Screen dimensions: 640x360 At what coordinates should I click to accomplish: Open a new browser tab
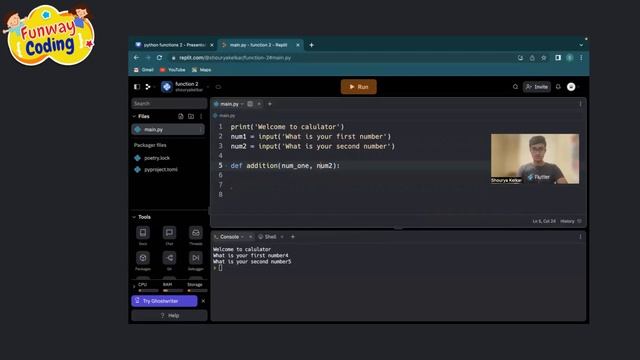311,45
